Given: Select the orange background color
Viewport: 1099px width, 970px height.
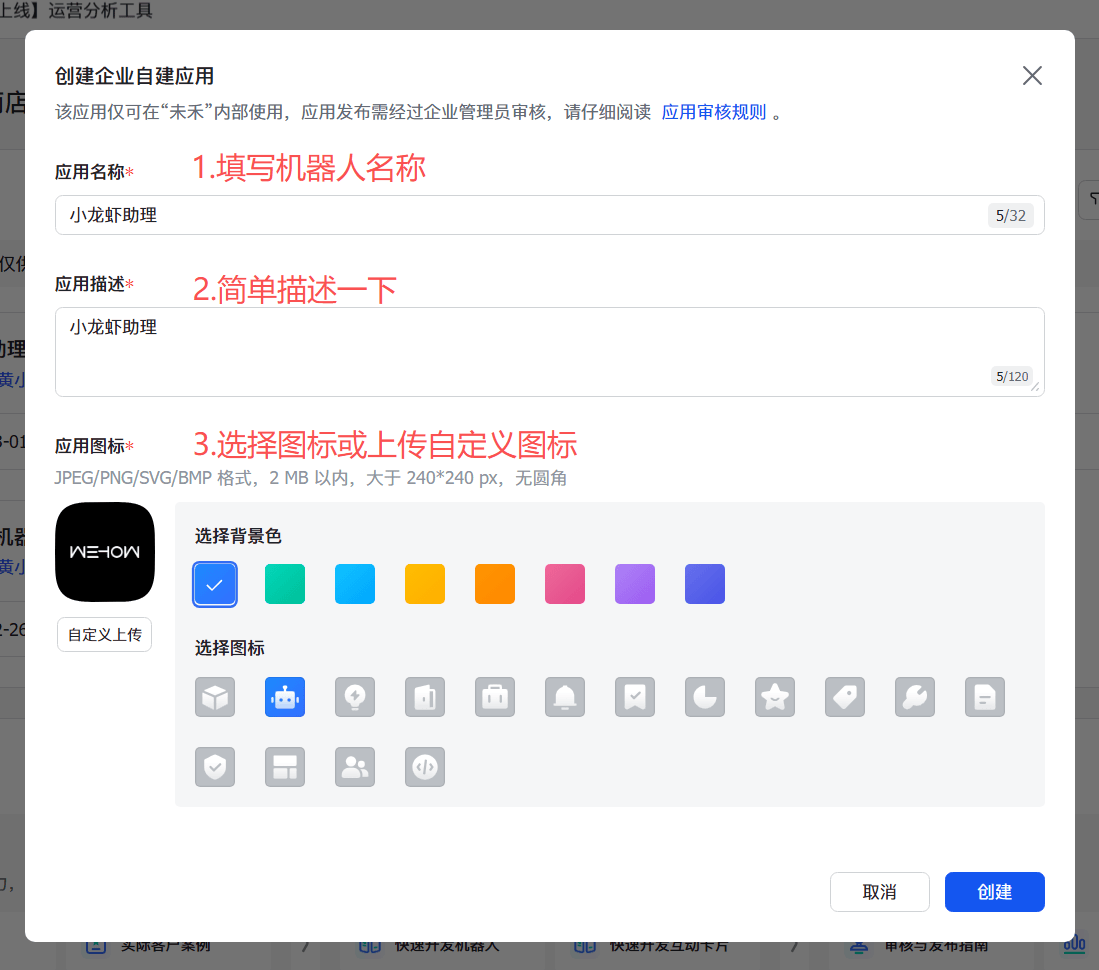Looking at the screenshot, I should [x=495, y=584].
